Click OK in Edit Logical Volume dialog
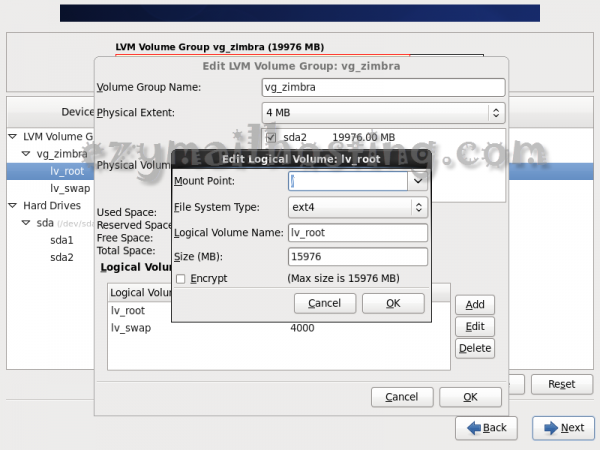This screenshot has width=600, height=450. [393, 303]
